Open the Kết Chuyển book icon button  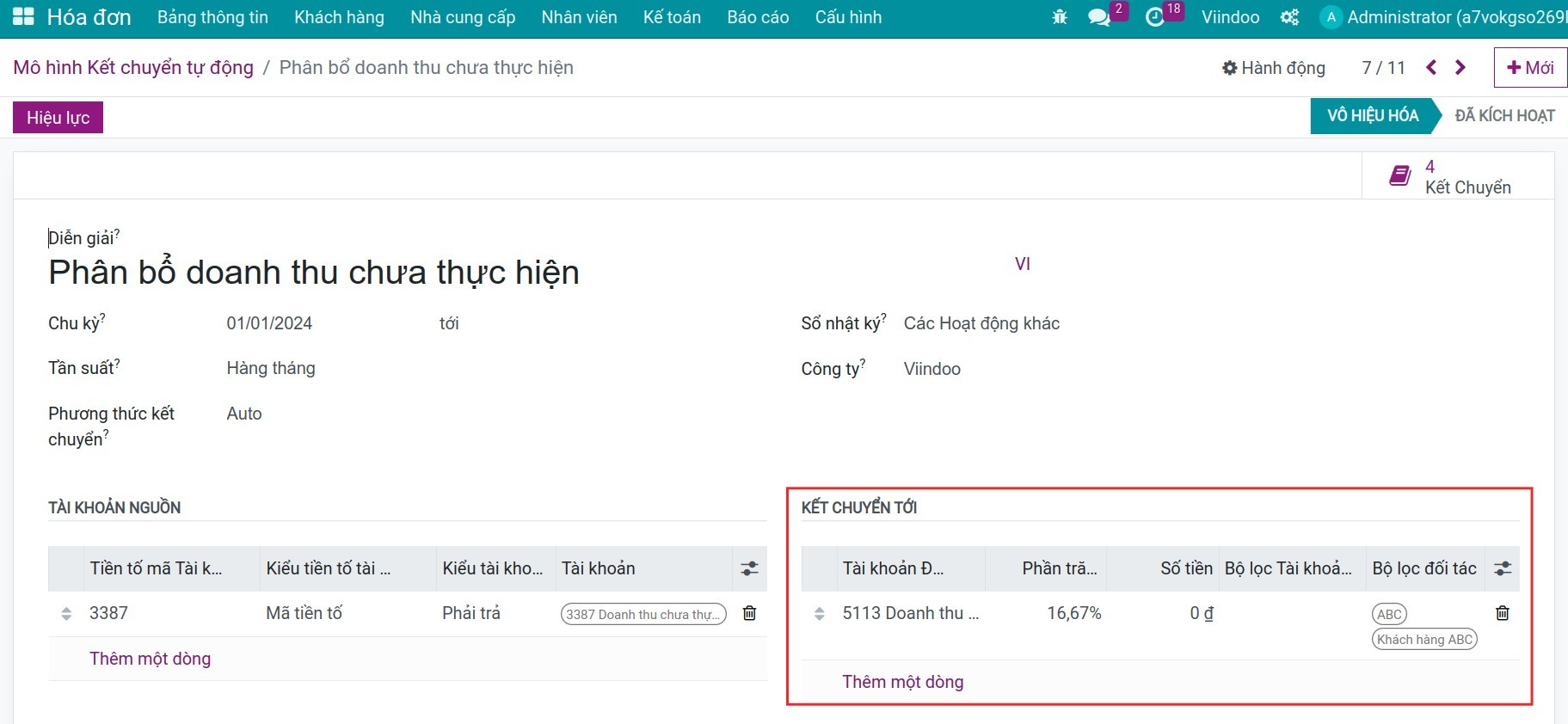coord(1458,176)
